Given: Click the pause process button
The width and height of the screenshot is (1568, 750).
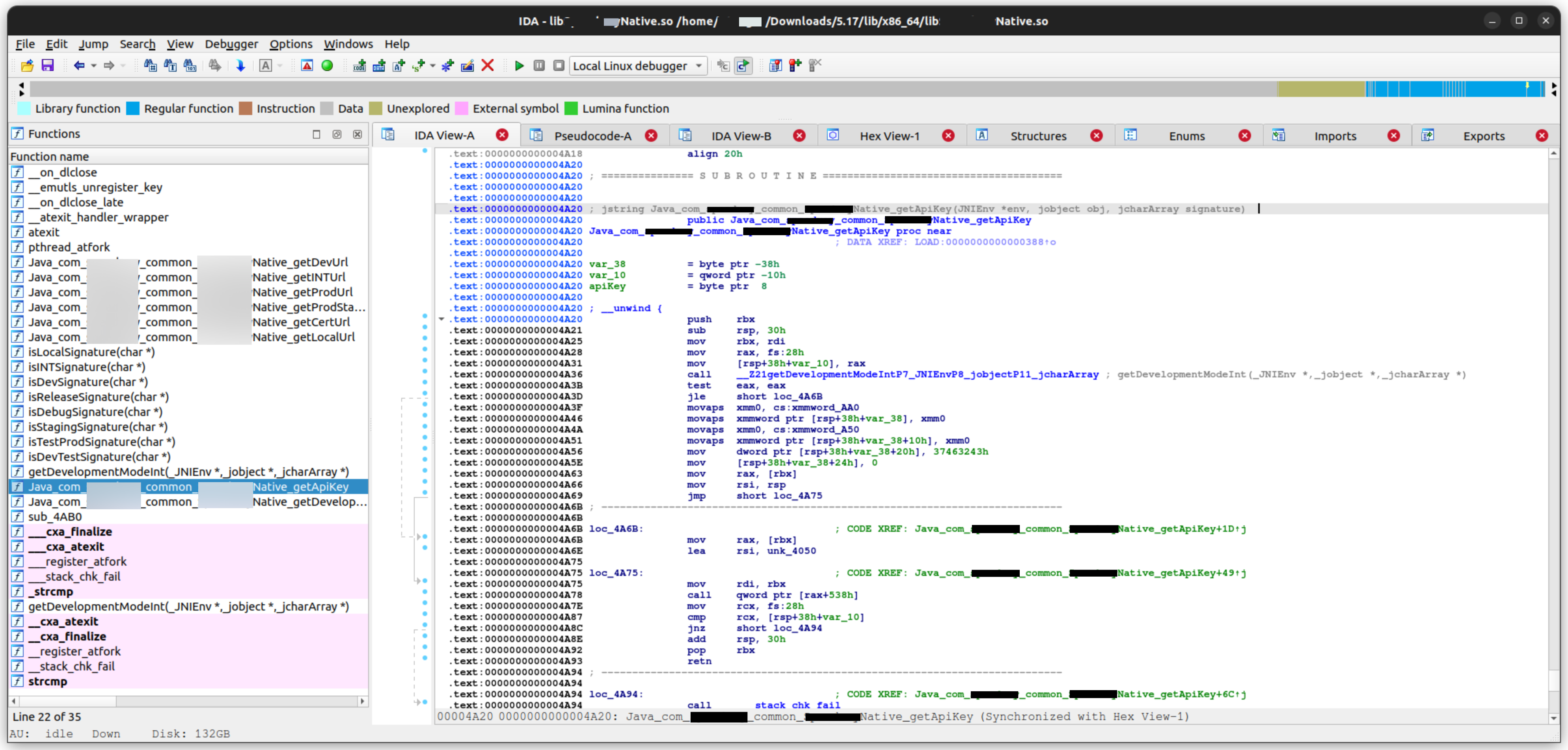Looking at the screenshot, I should tap(539, 66).
